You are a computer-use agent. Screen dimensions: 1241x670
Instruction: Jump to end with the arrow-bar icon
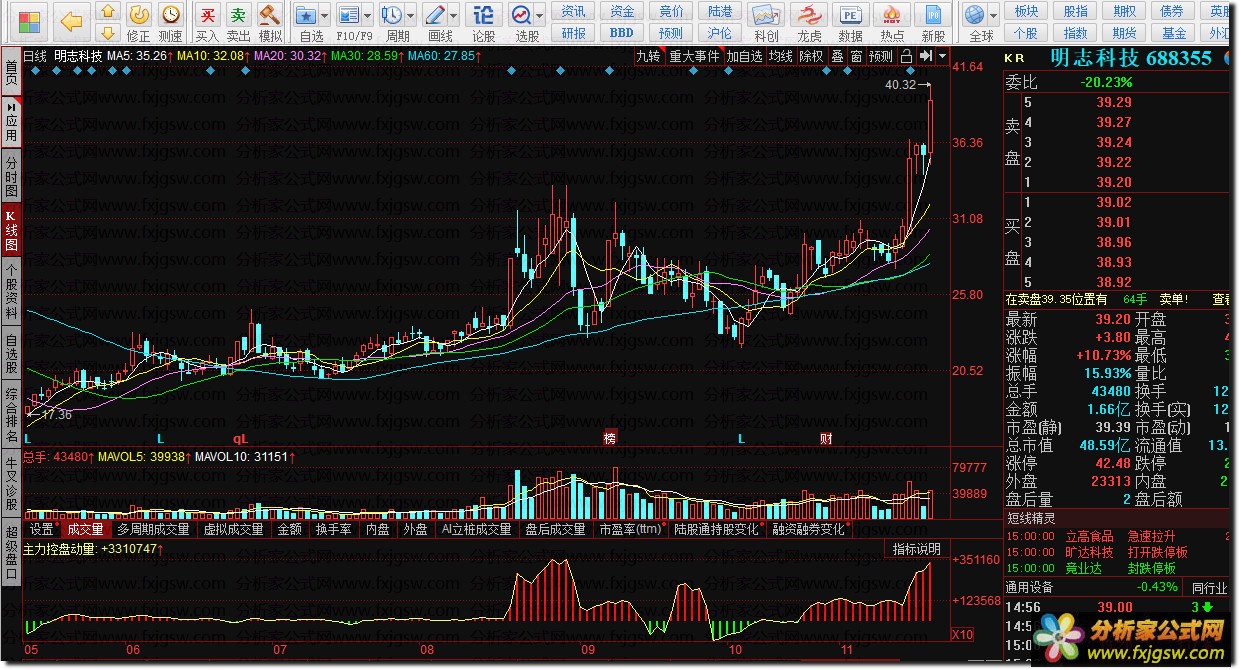coord(926,56)
